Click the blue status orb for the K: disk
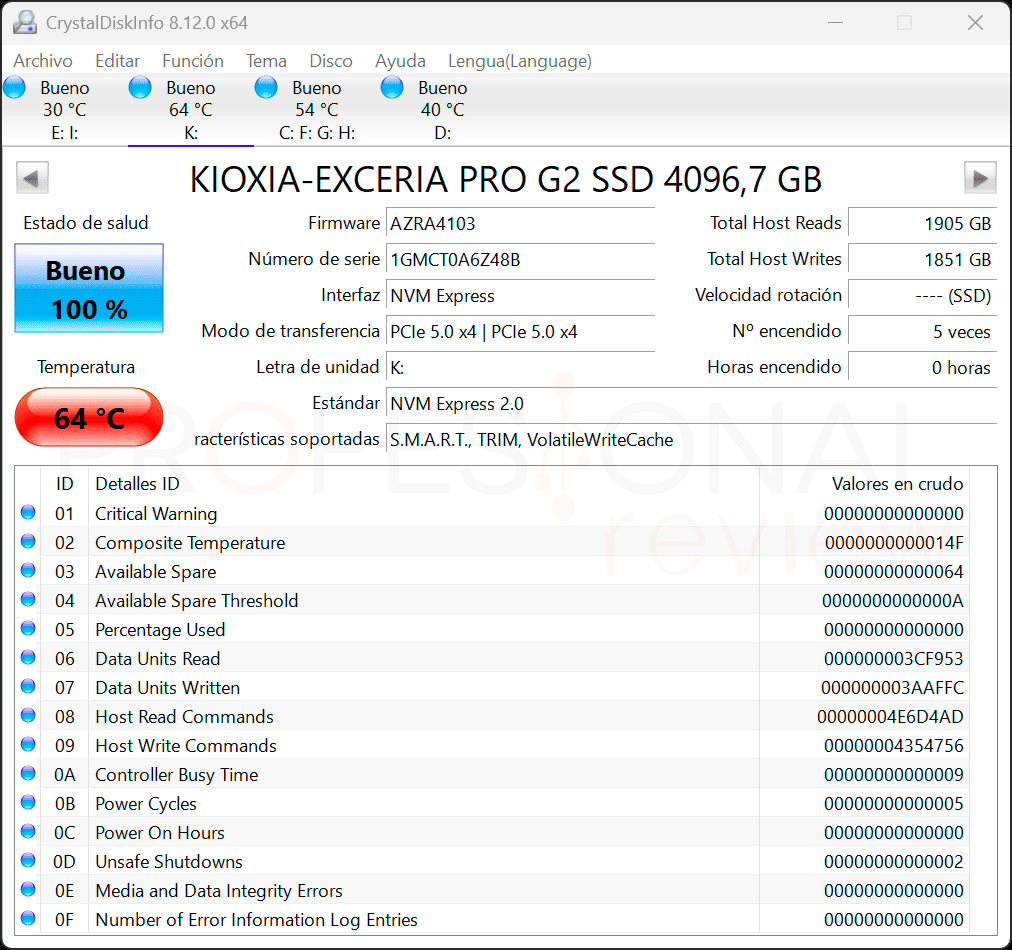This screenshot has height=950, width=1012. [140, 87]
